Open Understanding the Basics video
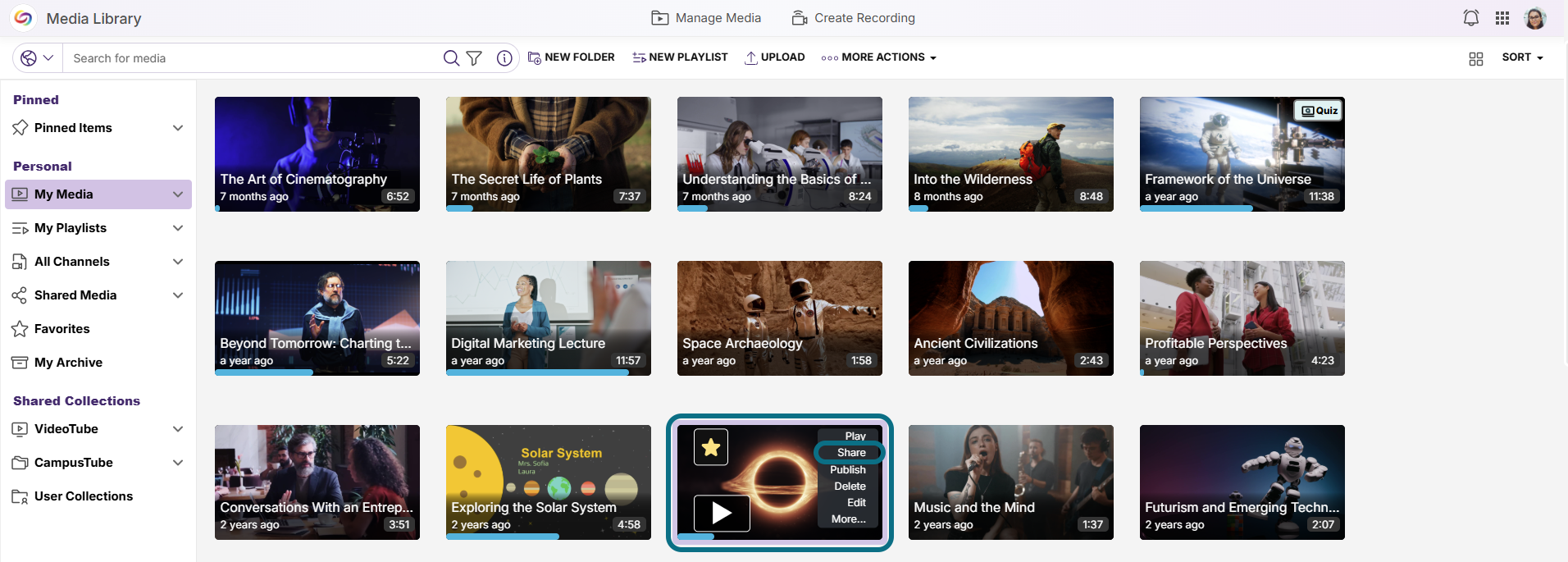 [780, 154]
